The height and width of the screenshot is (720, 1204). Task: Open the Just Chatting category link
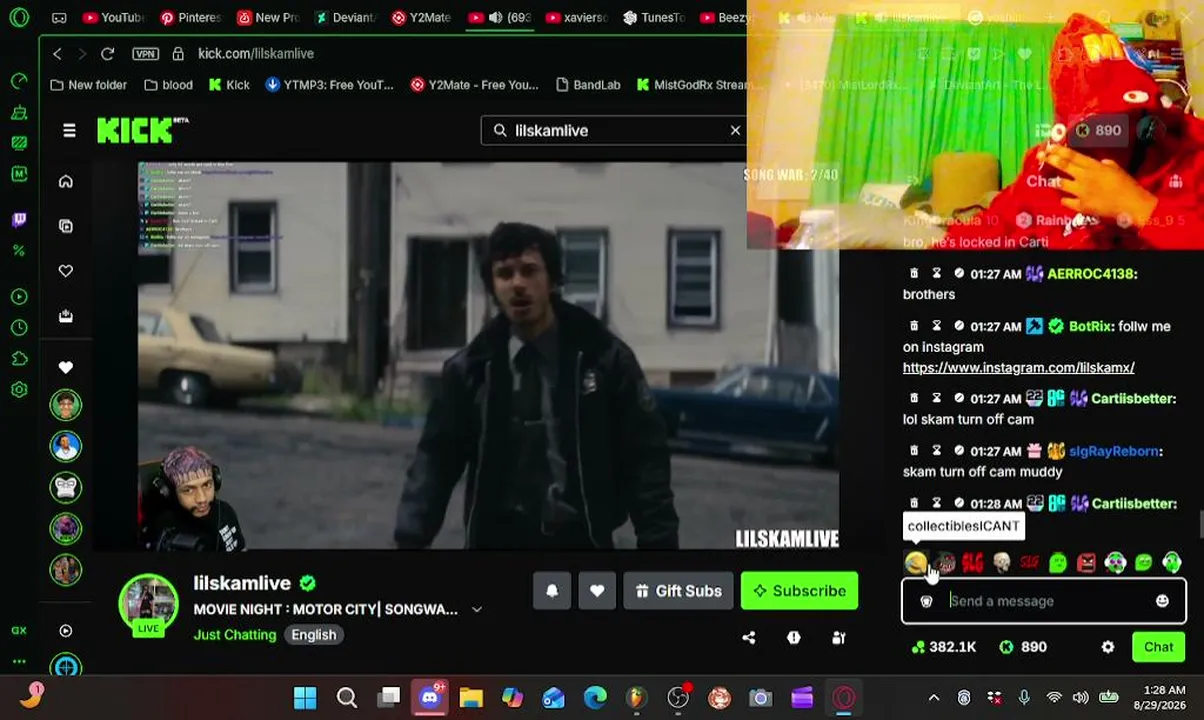click(x=235, y=635)
